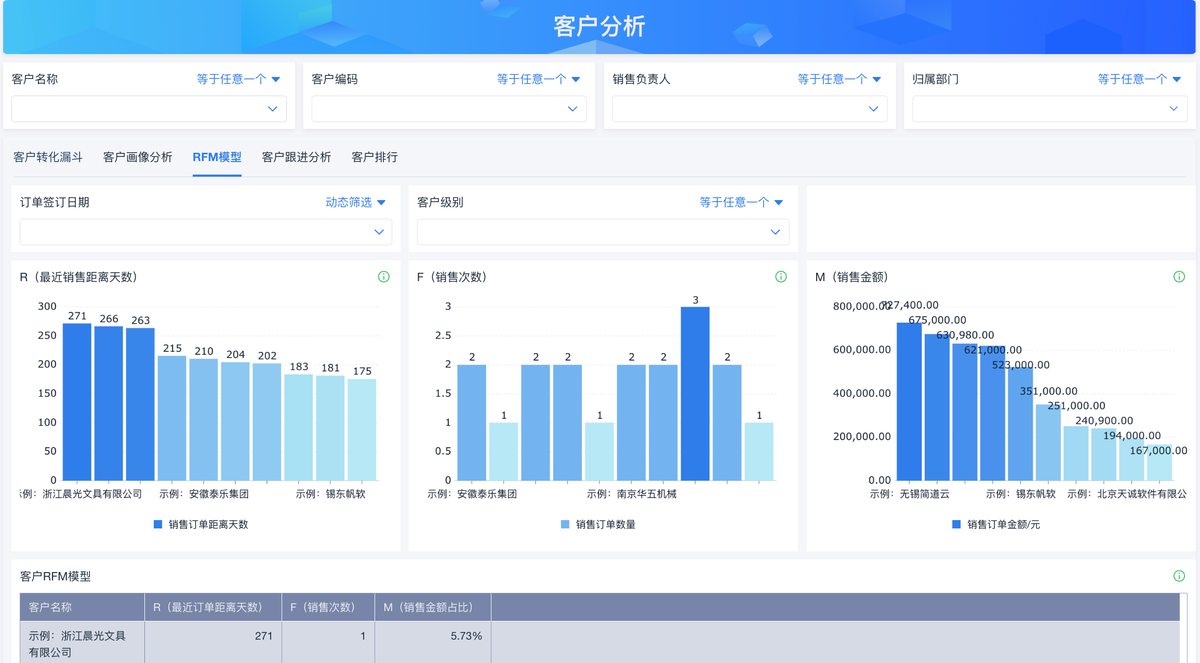Image resolution: width=1200 pixels, height=663 pixels.
Task: Open 销售负责人 condition dropdown 等于任意一个
Action: 840,79
